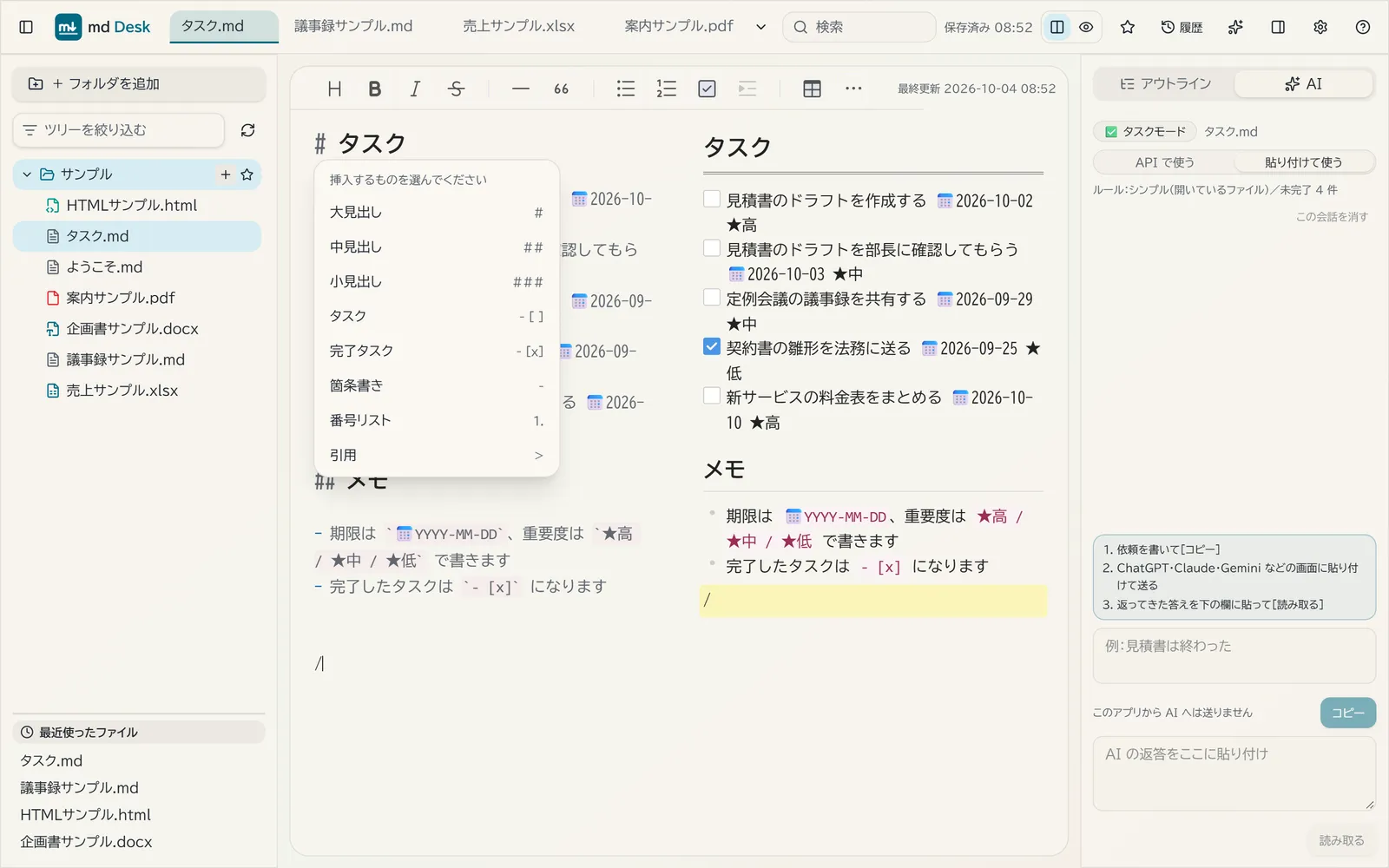Open the tabs overflow dropdown chevron
Viewport: 1389px width, 868px height.
(761, 27)
